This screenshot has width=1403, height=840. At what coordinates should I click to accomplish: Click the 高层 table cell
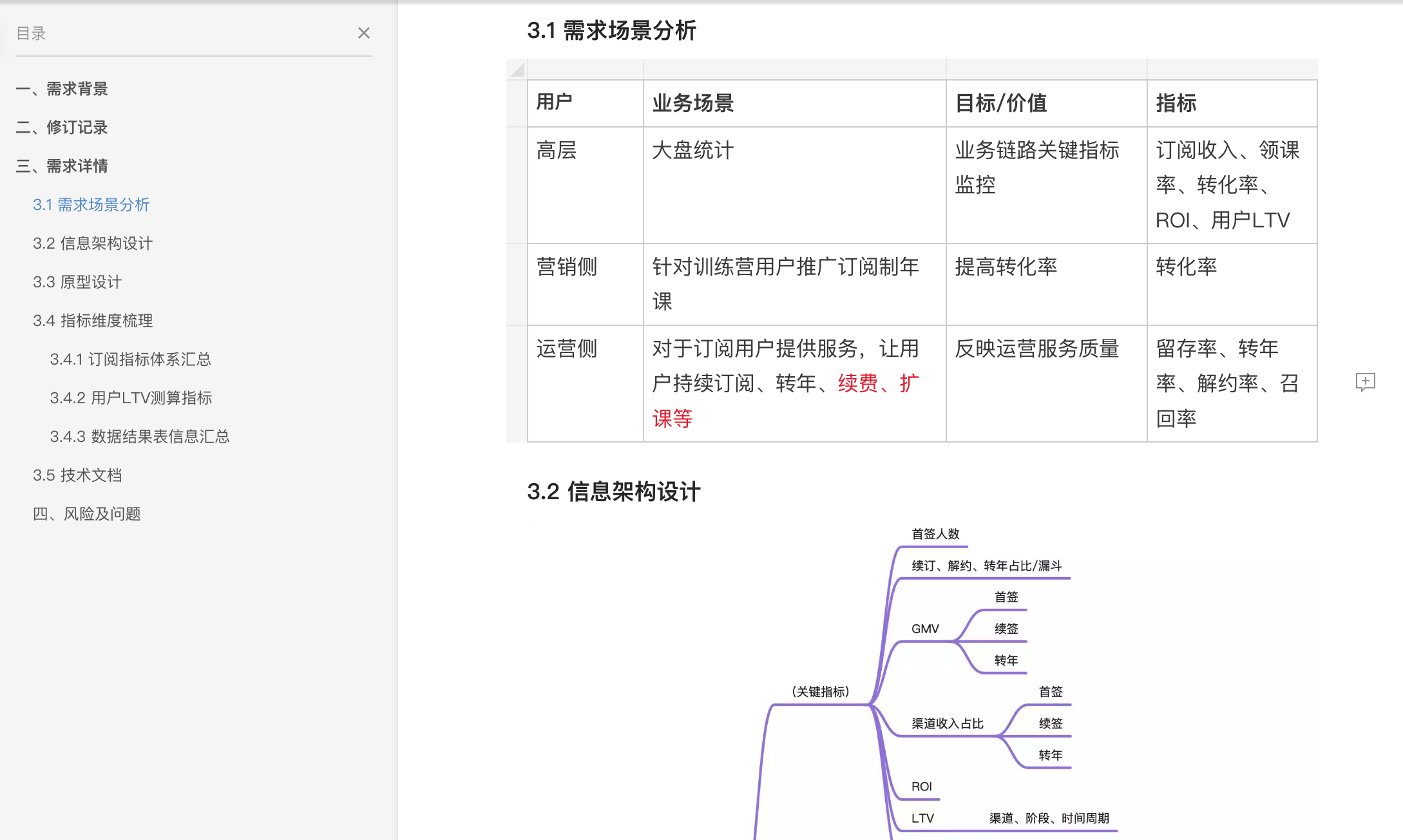coord(586,185)
